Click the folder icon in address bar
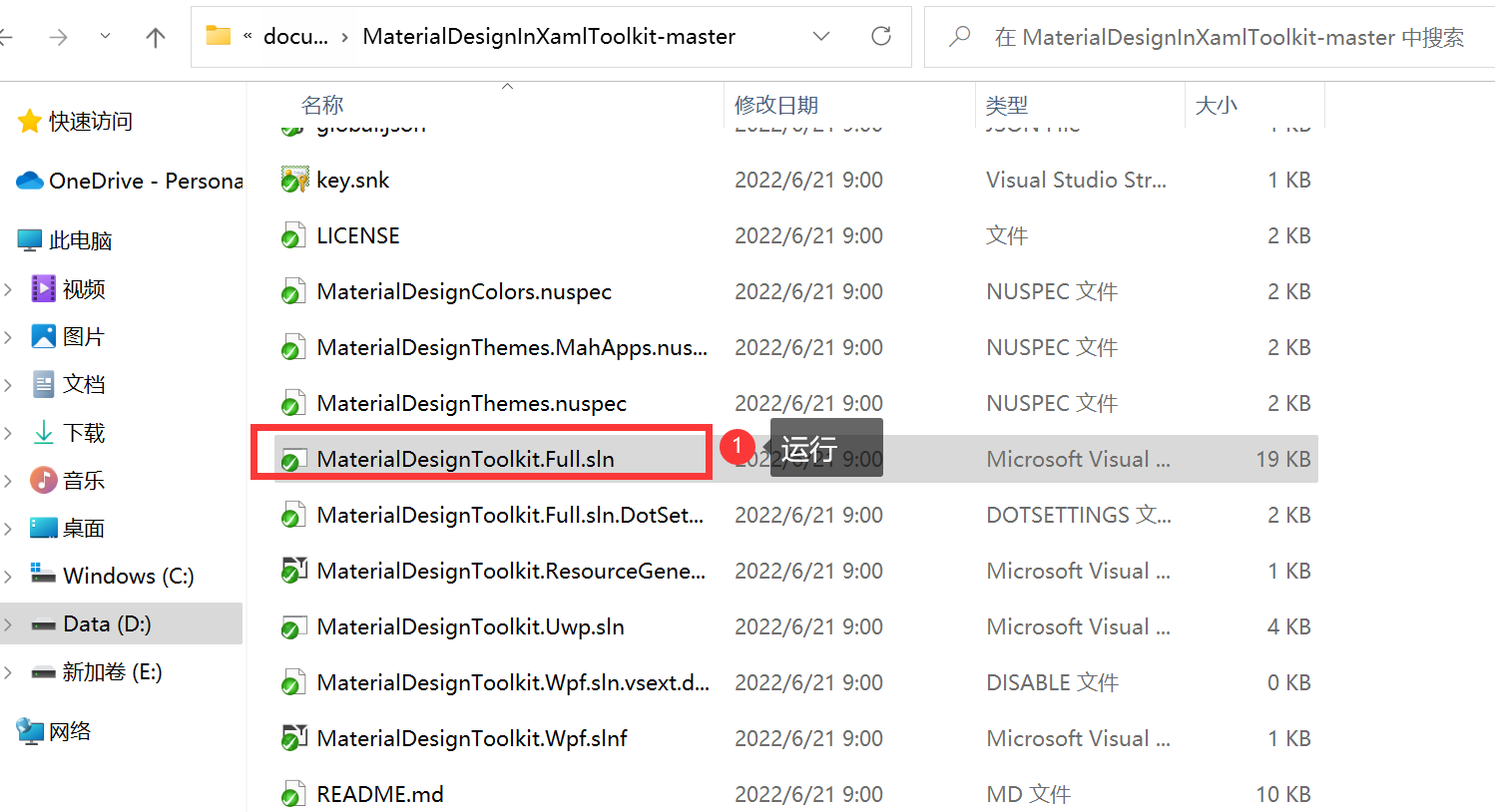 [218, 36]
